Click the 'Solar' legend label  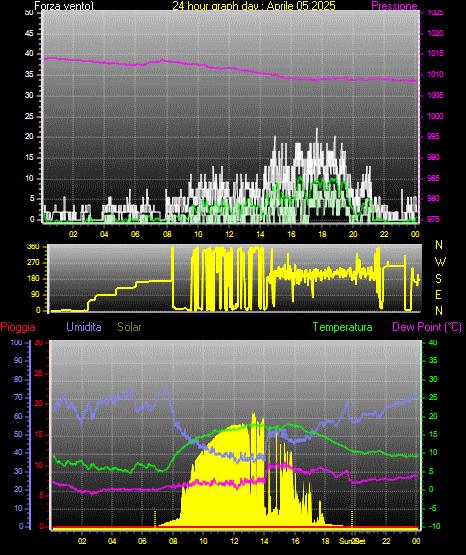click(x=129, y=327)
